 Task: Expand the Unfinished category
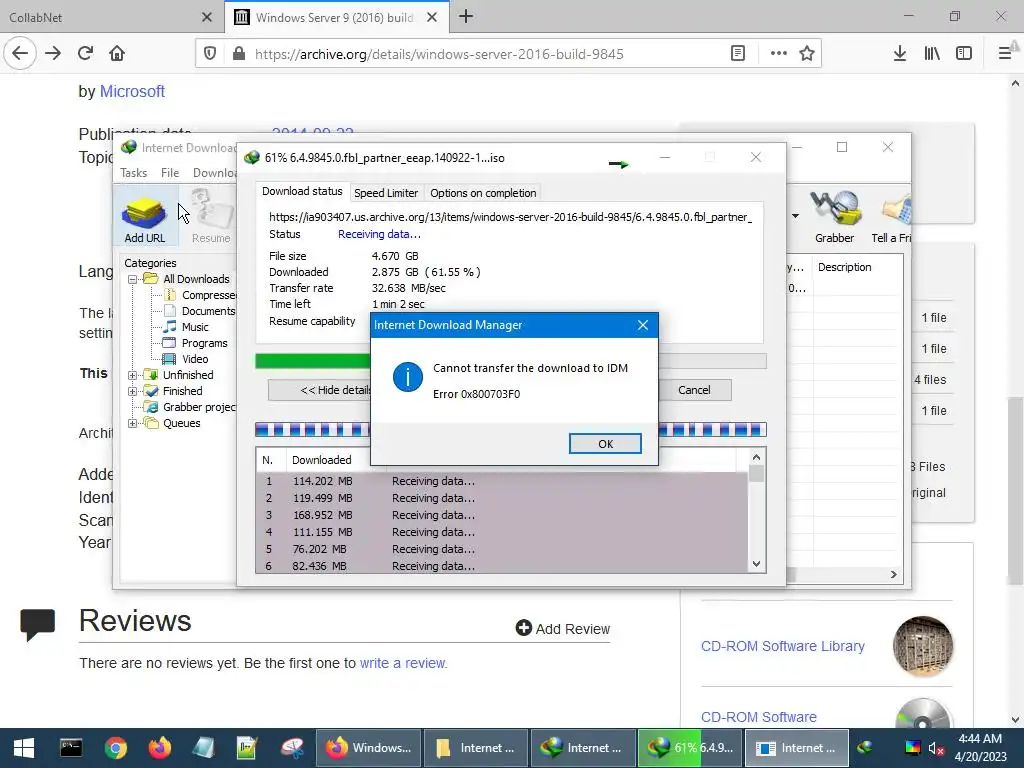coord(133,375)
